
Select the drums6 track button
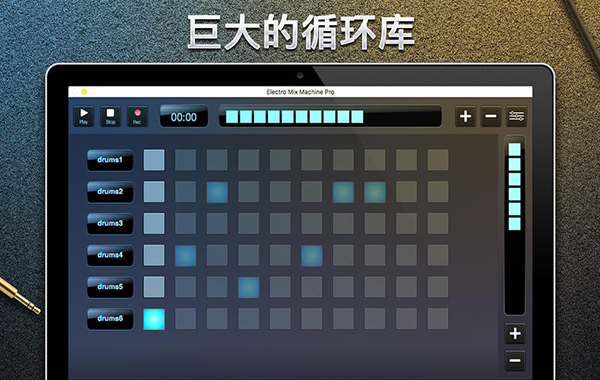coord(110,319)
